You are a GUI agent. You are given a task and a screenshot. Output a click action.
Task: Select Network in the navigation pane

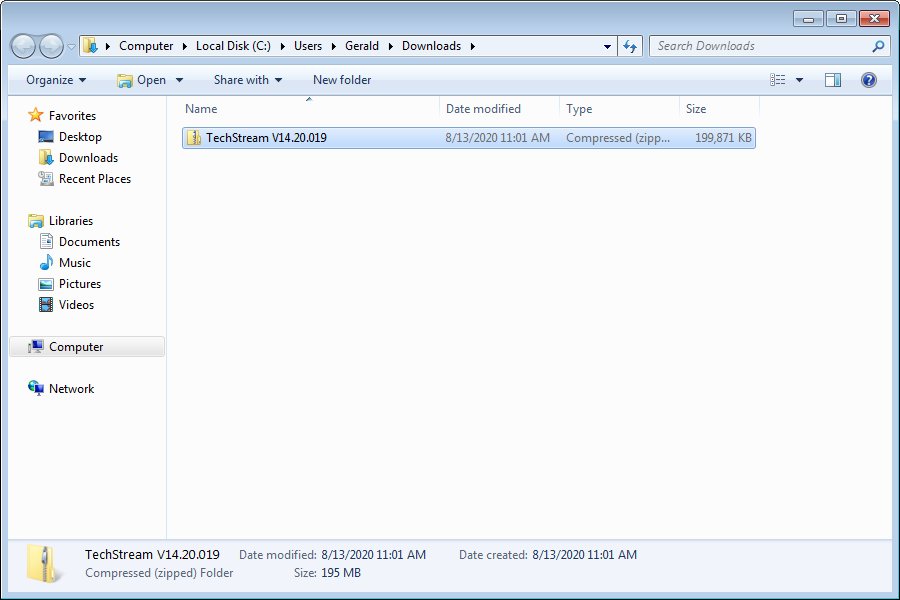click(71, 389)
